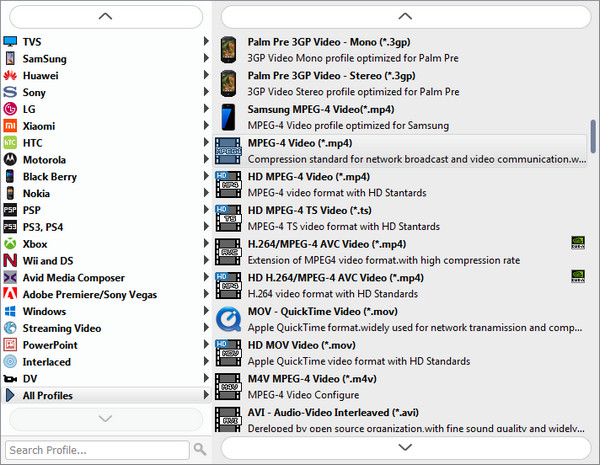The height and width of the screenshot is (465, 600).
Task: Expand the Nokia submenu arrow
Action: 206,193
